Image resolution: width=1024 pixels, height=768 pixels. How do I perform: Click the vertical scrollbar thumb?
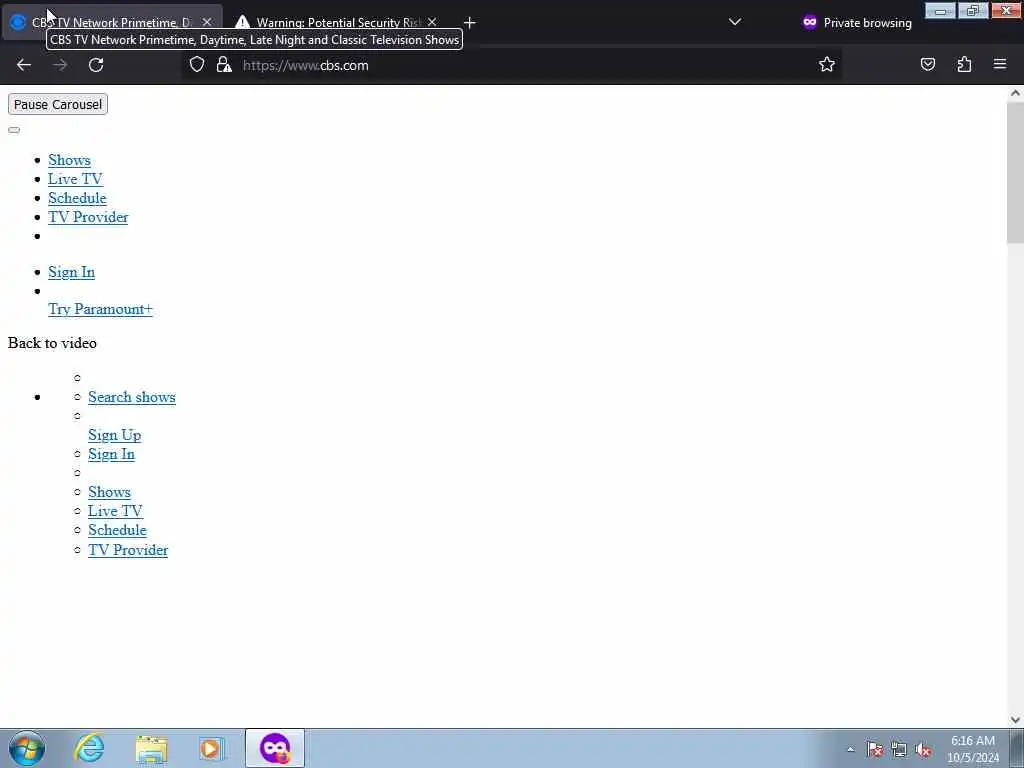pos(1015,172)
